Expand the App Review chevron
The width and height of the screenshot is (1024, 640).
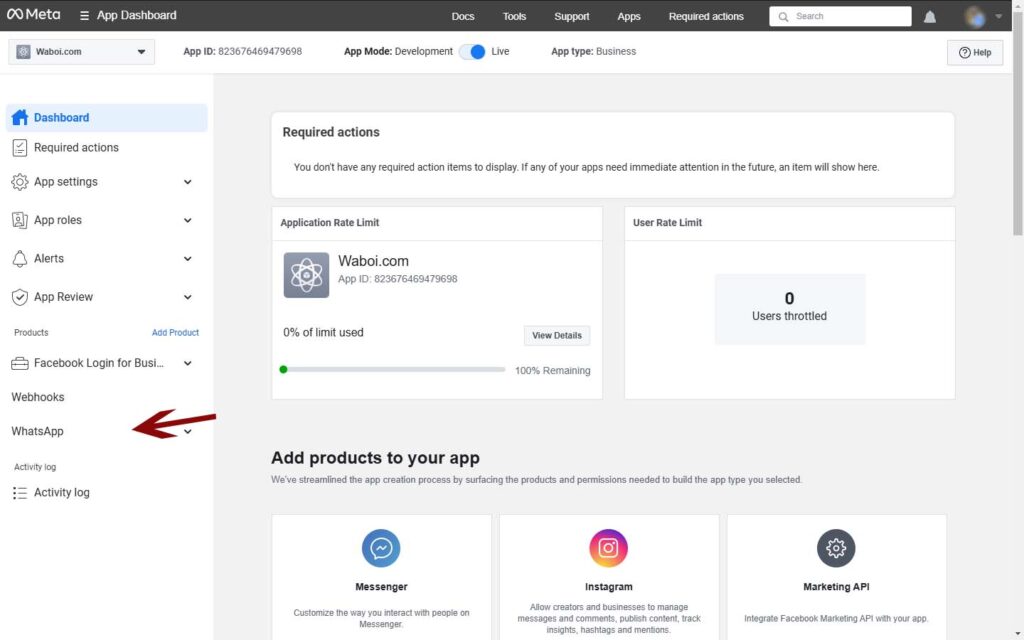pos(187,297)
